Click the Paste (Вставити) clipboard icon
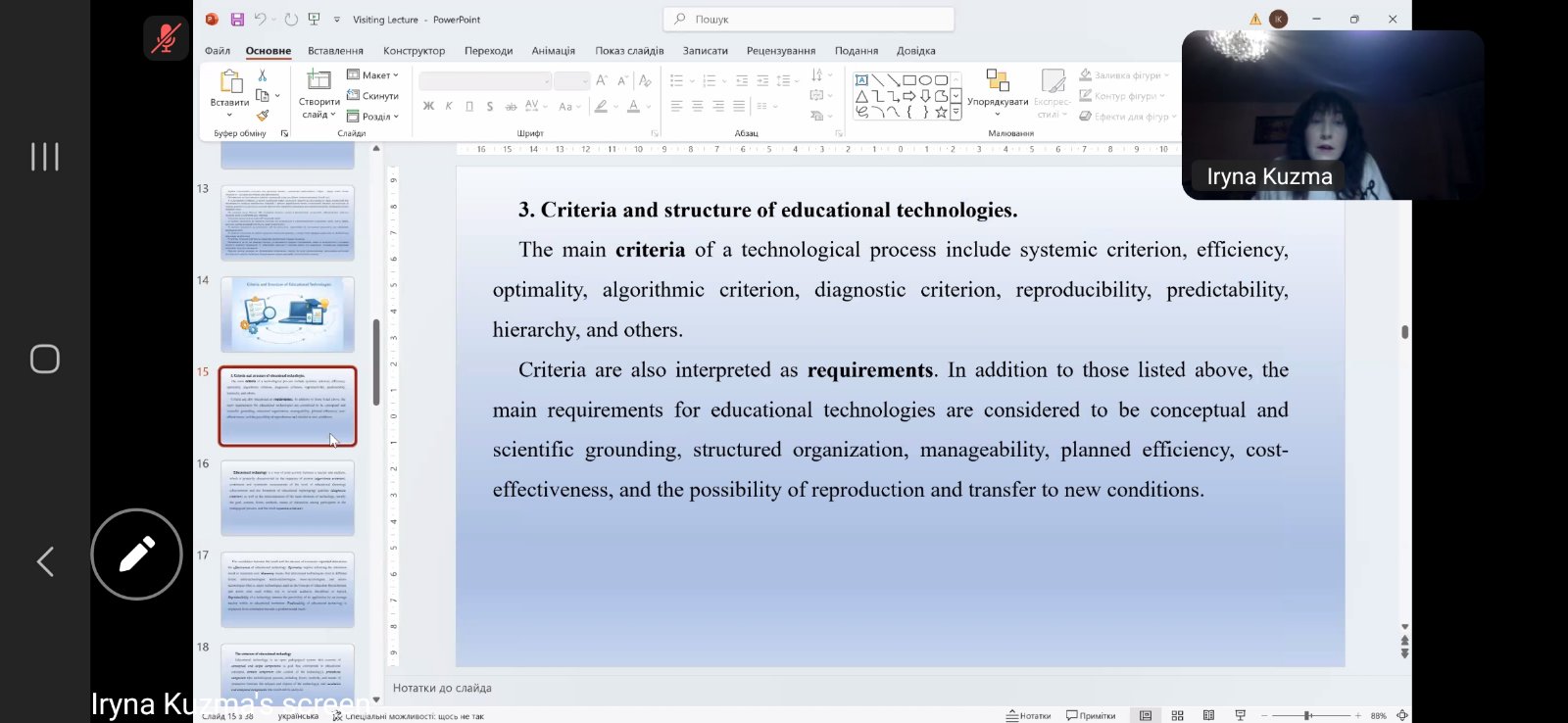1568x723 pixels. point(230,80)
